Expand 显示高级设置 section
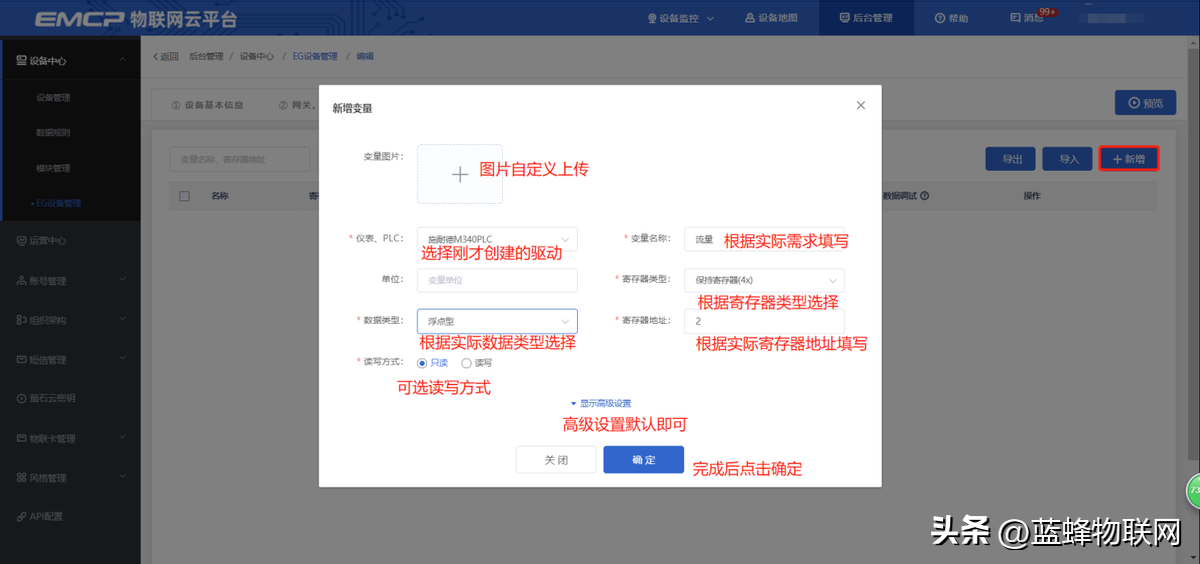This screenshot has width=1200, height=564. (600, 403)
